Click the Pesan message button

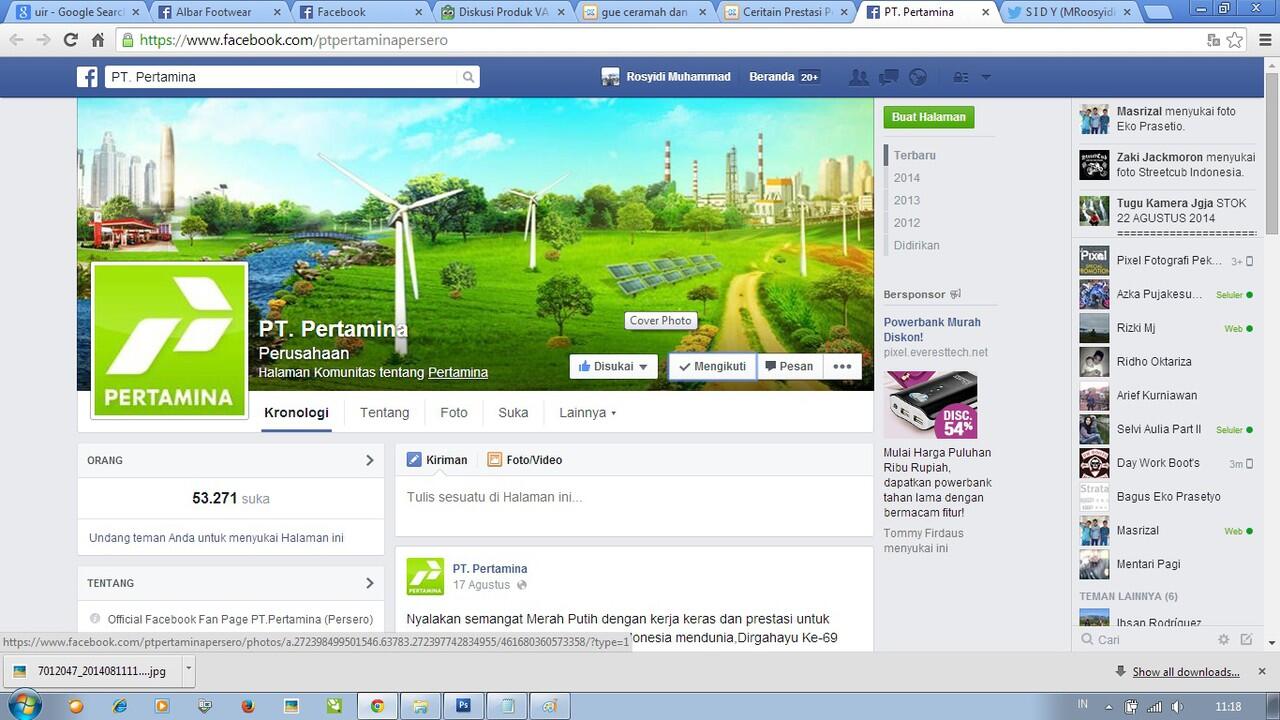click(x=789, y=366)
